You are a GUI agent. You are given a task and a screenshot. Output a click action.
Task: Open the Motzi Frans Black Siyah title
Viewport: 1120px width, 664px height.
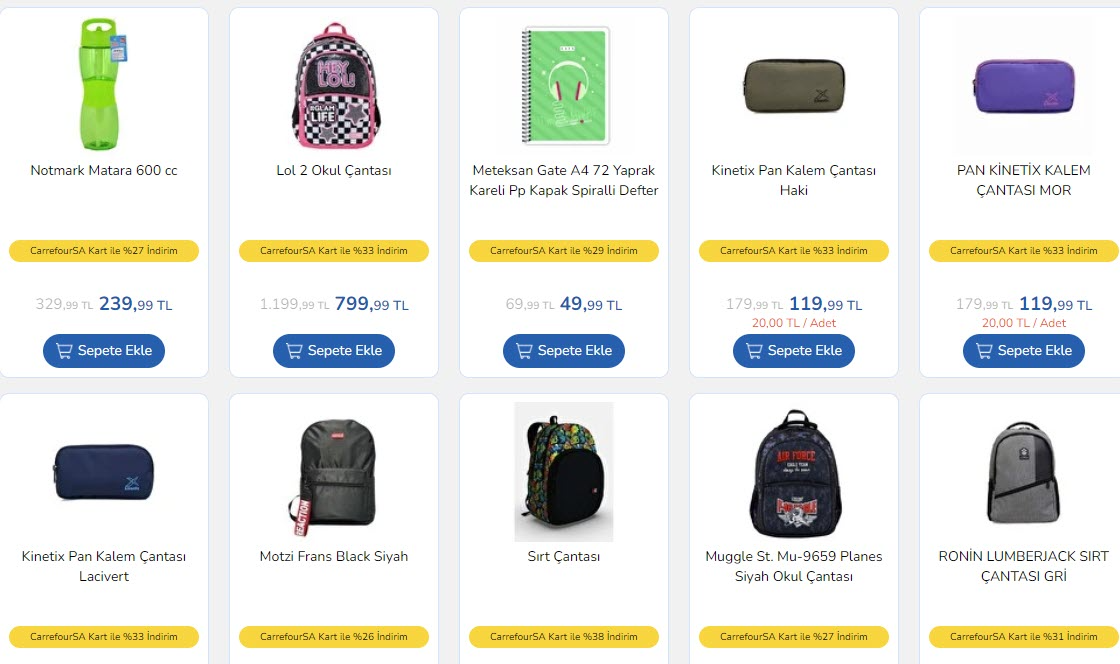[334, 556]
